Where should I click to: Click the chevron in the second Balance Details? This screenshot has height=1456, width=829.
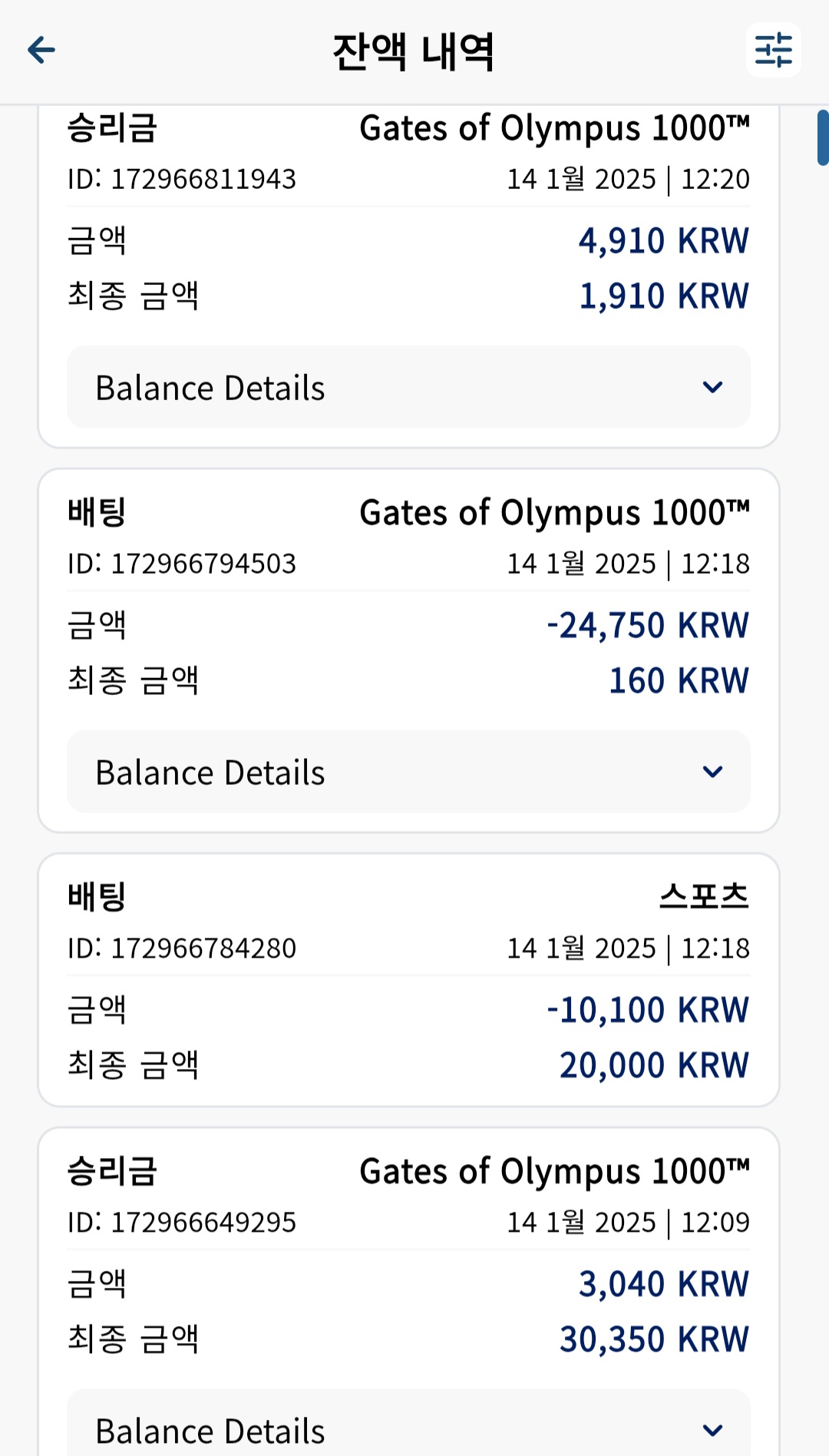coord(713,772)
